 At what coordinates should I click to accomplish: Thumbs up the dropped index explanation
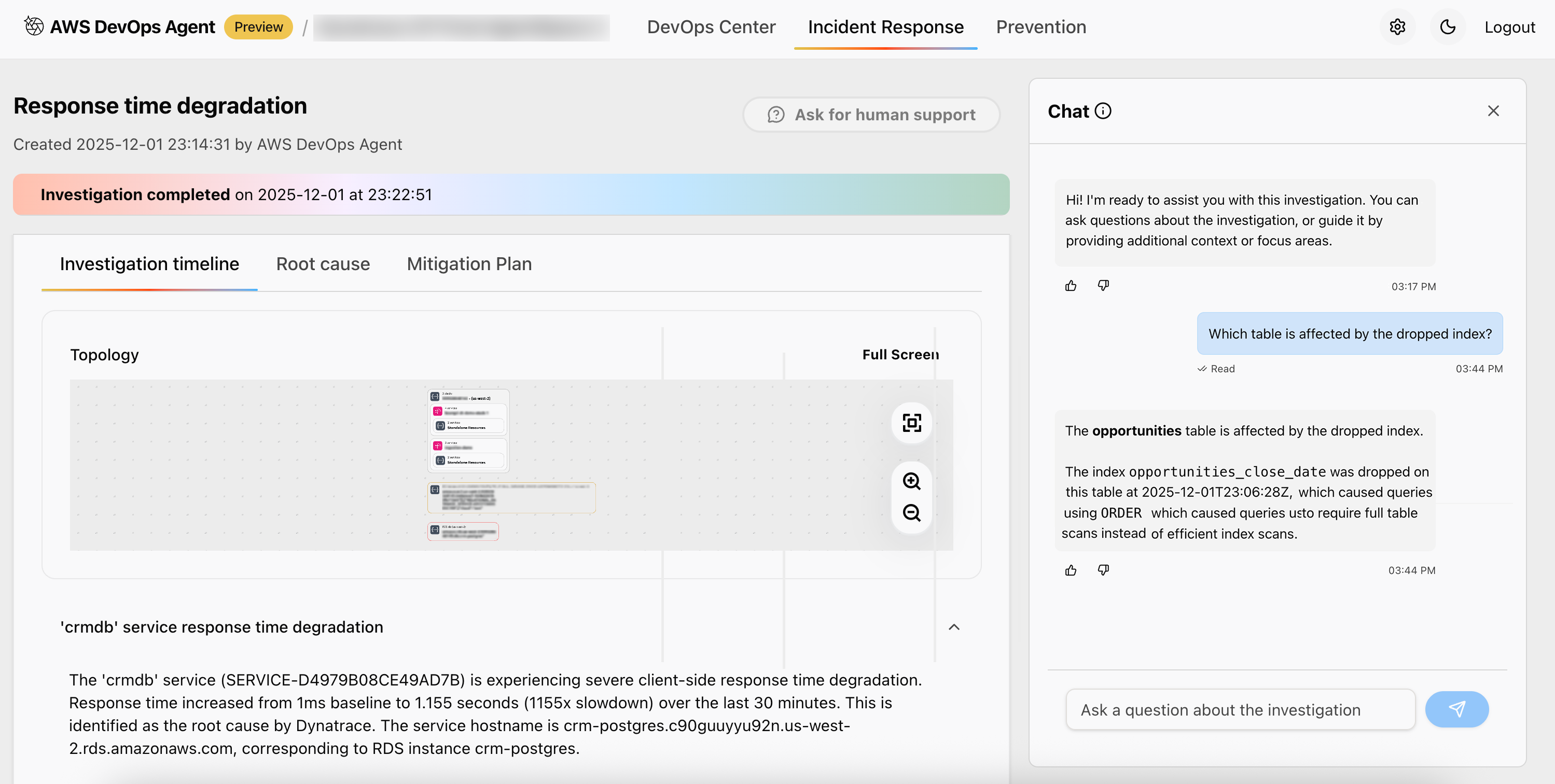(x=1072, y=570)
